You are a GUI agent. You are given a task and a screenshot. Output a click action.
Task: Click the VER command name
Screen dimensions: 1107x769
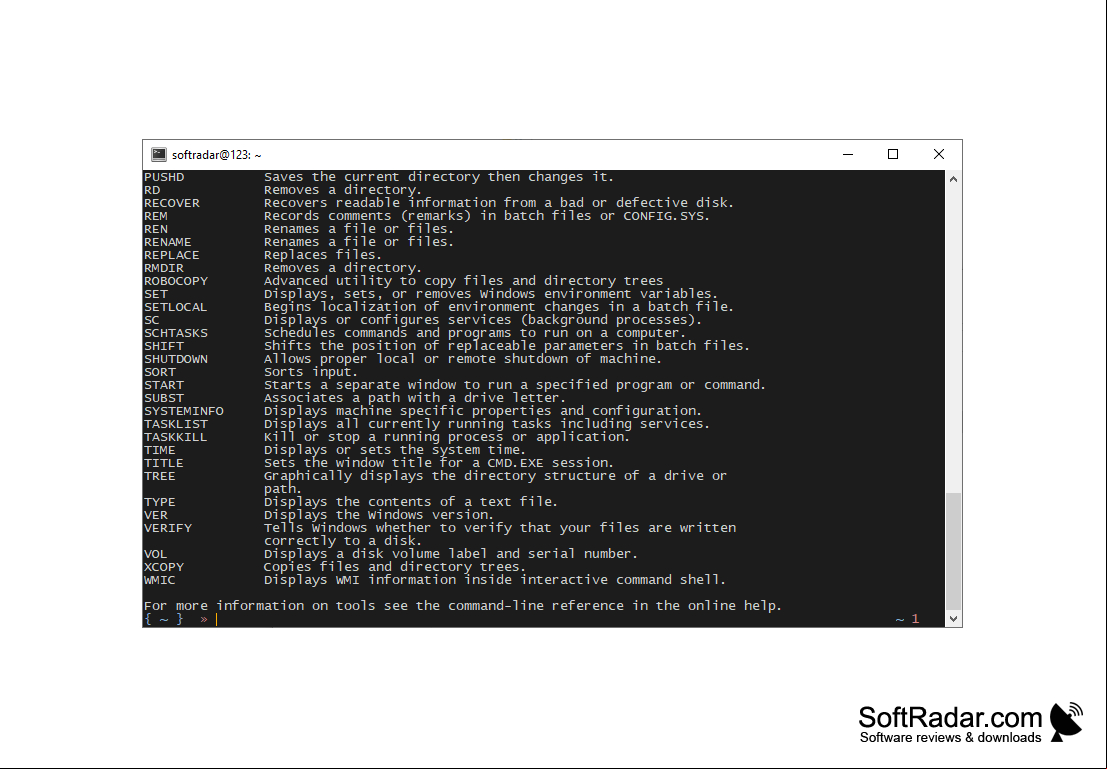(x=155, y=515)
